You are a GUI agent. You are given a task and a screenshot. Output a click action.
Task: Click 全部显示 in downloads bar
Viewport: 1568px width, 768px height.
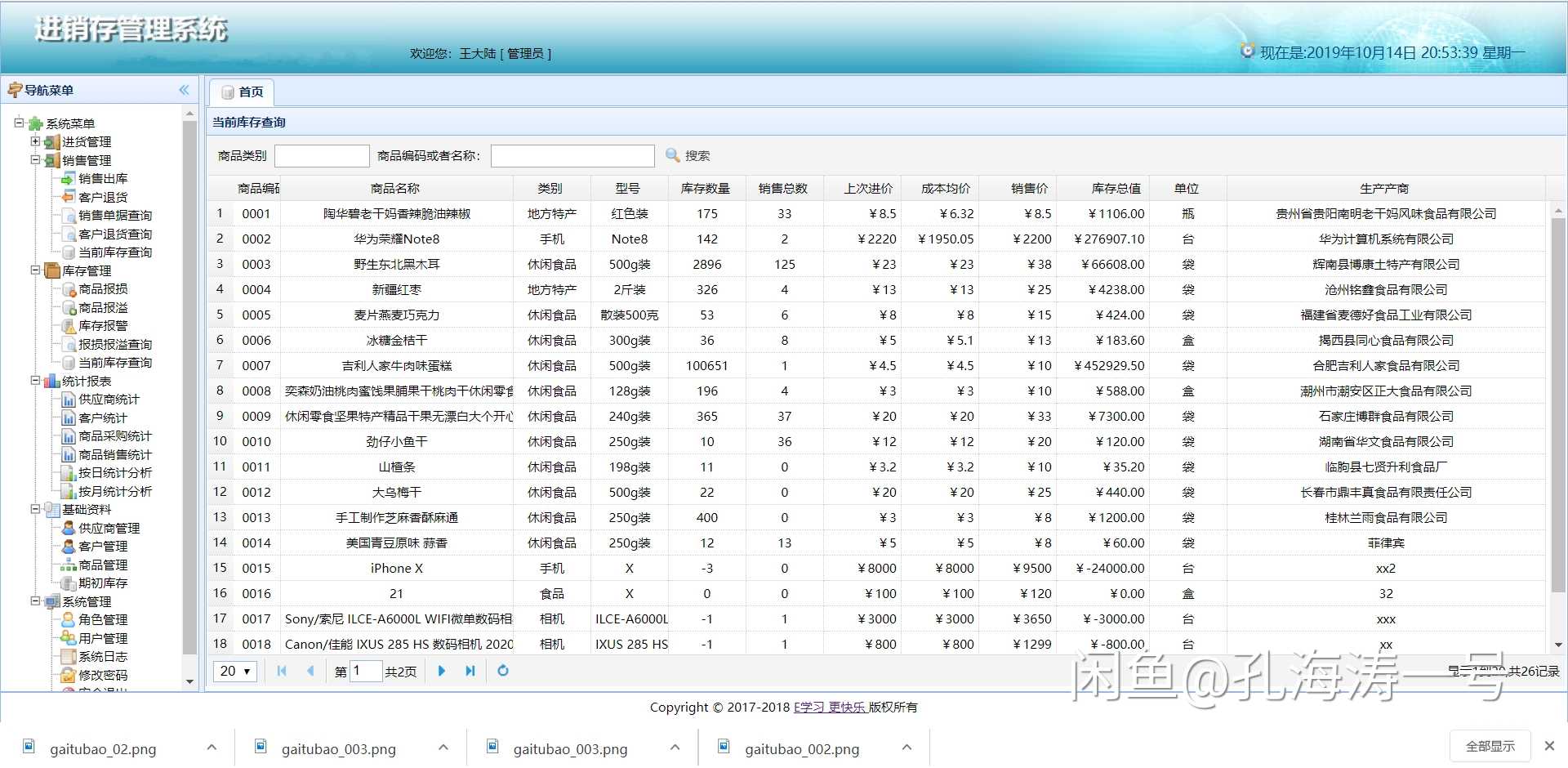pyautogui.click(x=1490, y=746)
